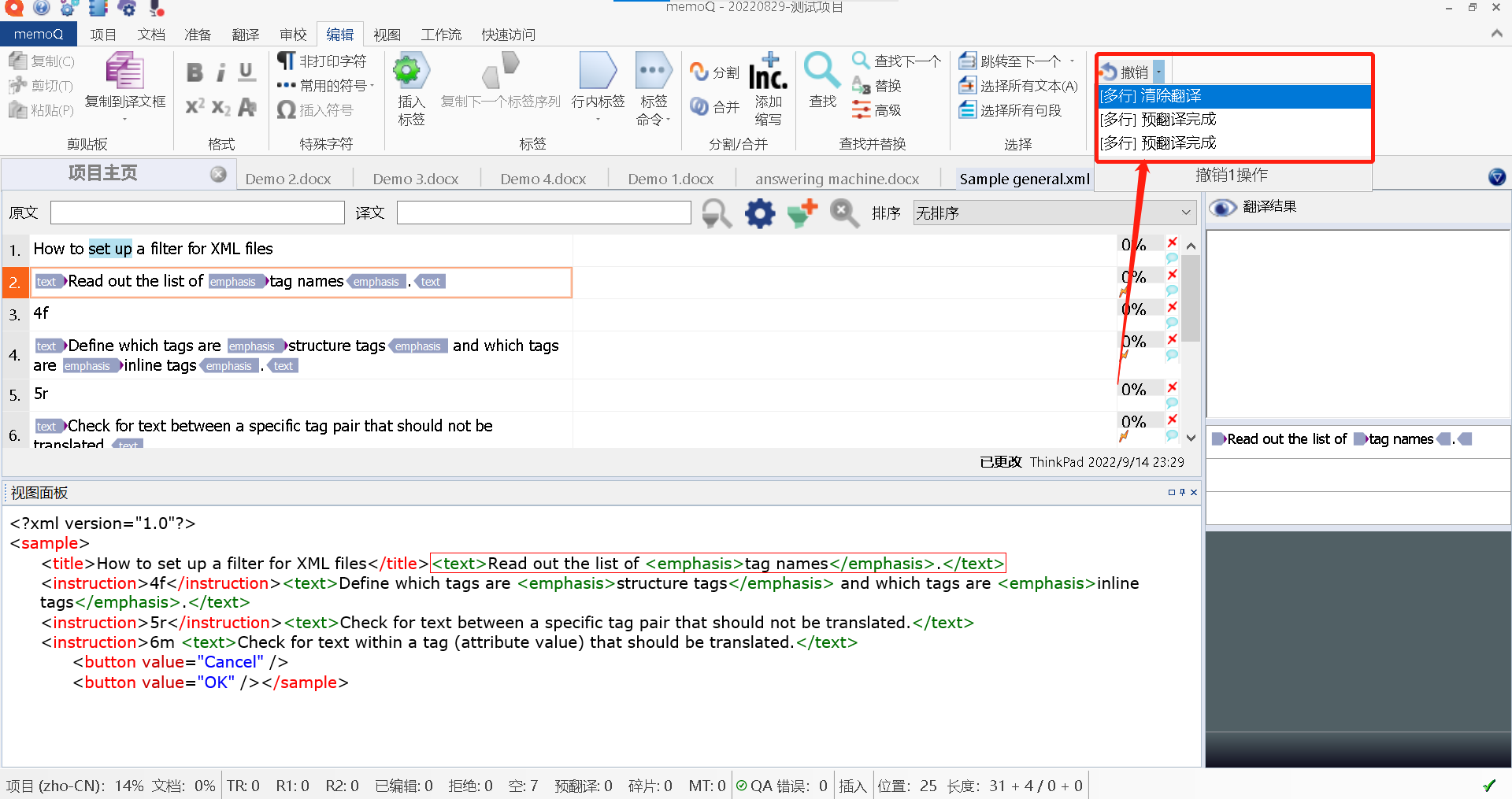Open the 翻译 ribbon tab
This screenshot has width=1512, height=799.
pyautogui.click(x=246, y=35)
